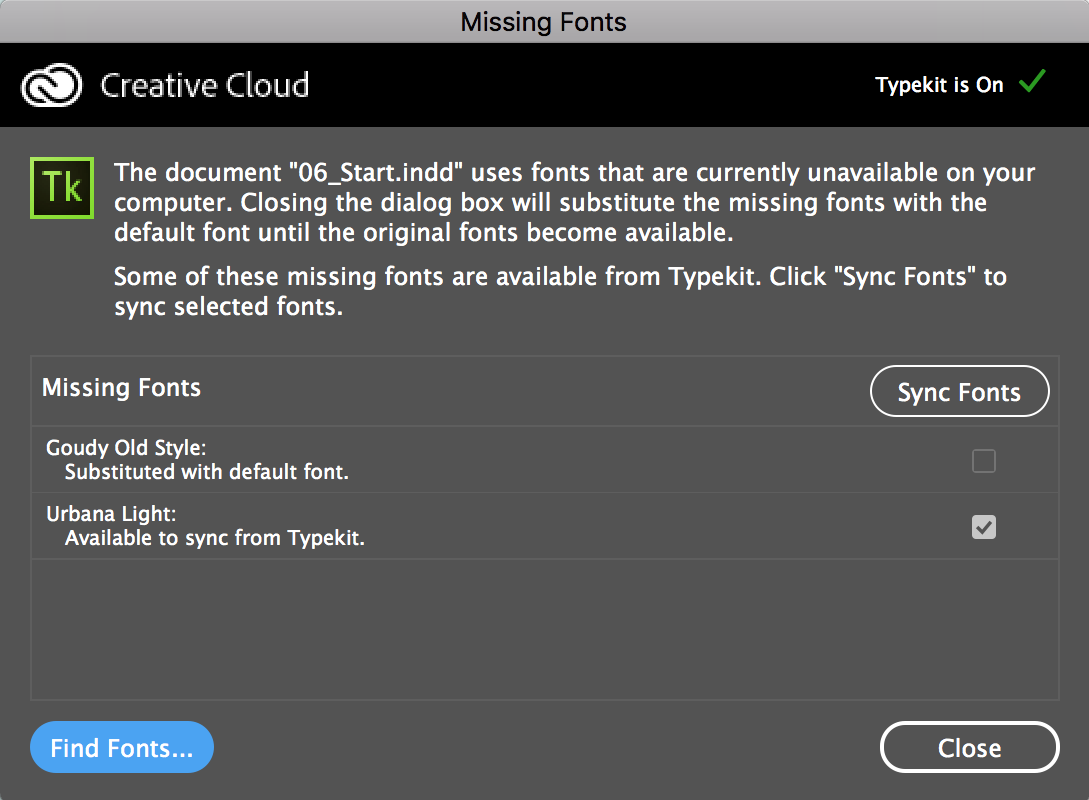This screenshot has height=800, width=1089.
Task: Close the Missing Fonts dialog
Action: click(x=970, y=747)
